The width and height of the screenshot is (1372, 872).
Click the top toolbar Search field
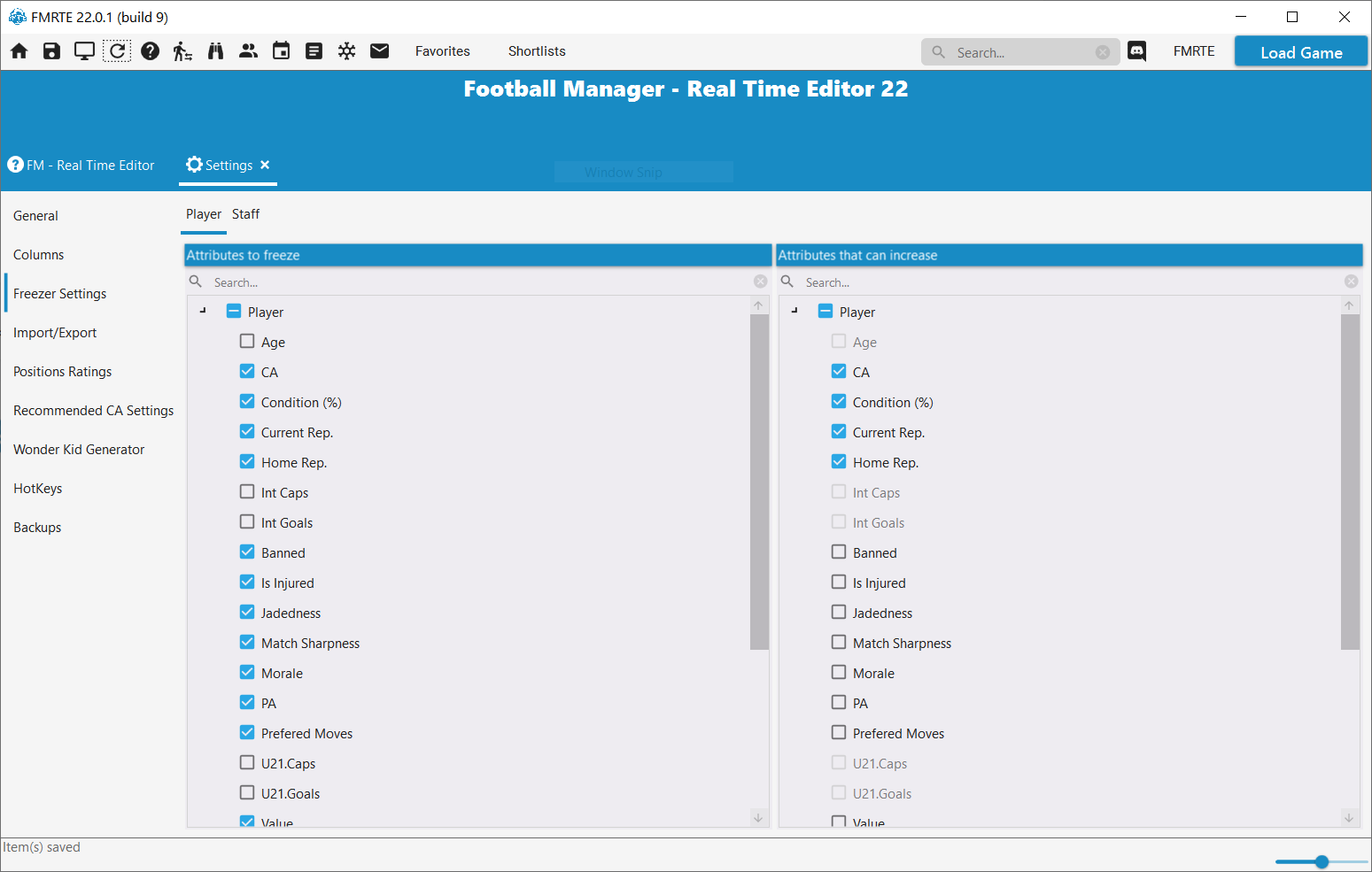click(1020, 52)
